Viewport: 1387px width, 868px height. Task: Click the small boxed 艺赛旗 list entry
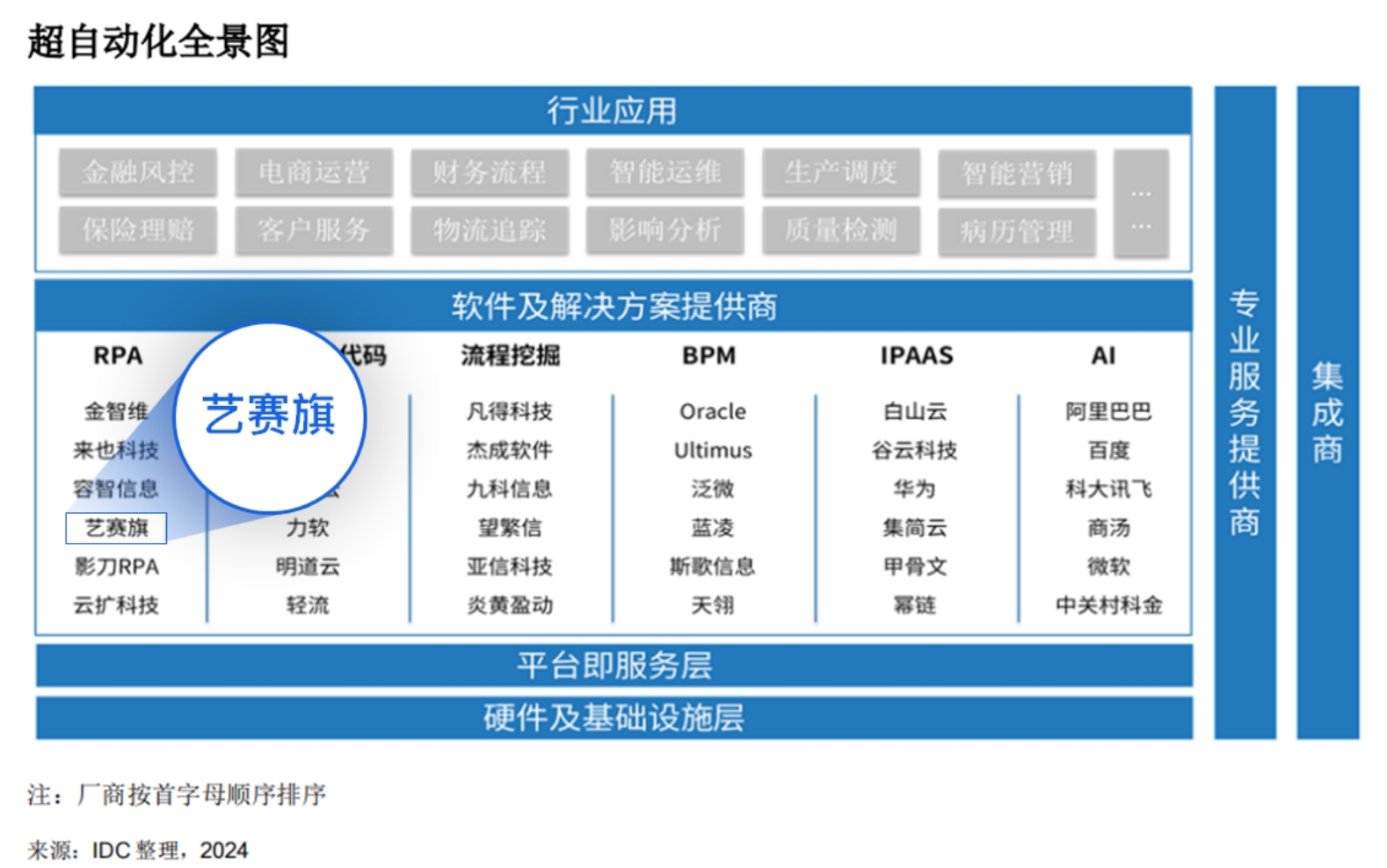pyautogui.click(x=116, y=528)
